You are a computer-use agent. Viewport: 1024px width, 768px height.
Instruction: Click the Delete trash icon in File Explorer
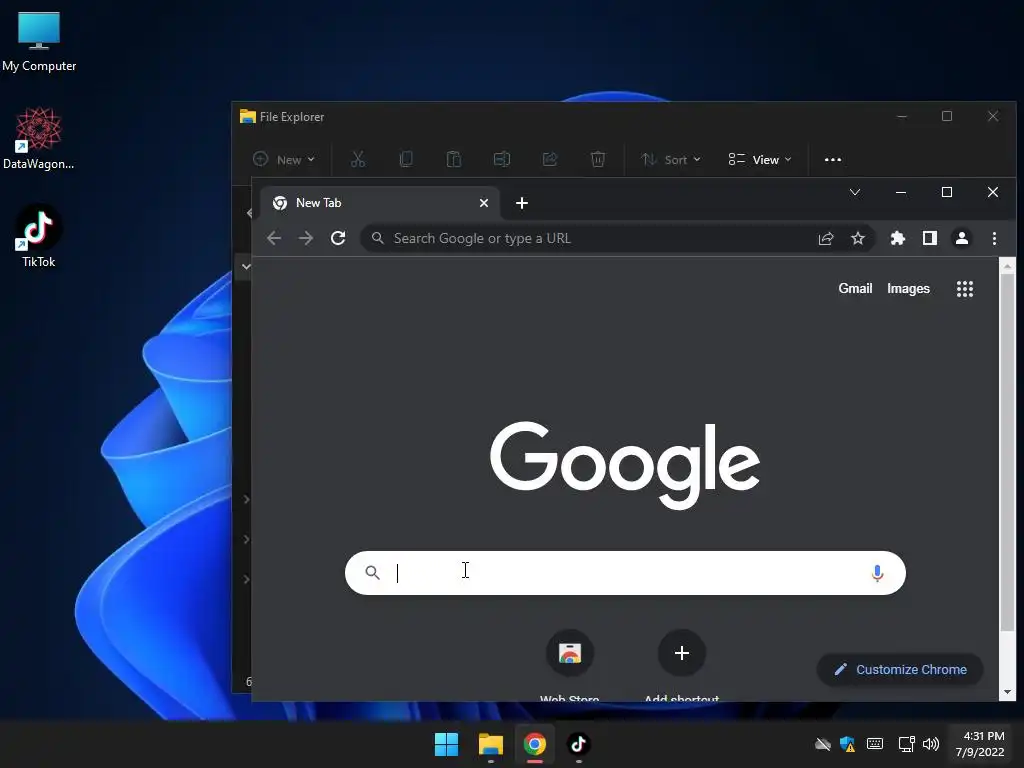pos(598,159)
